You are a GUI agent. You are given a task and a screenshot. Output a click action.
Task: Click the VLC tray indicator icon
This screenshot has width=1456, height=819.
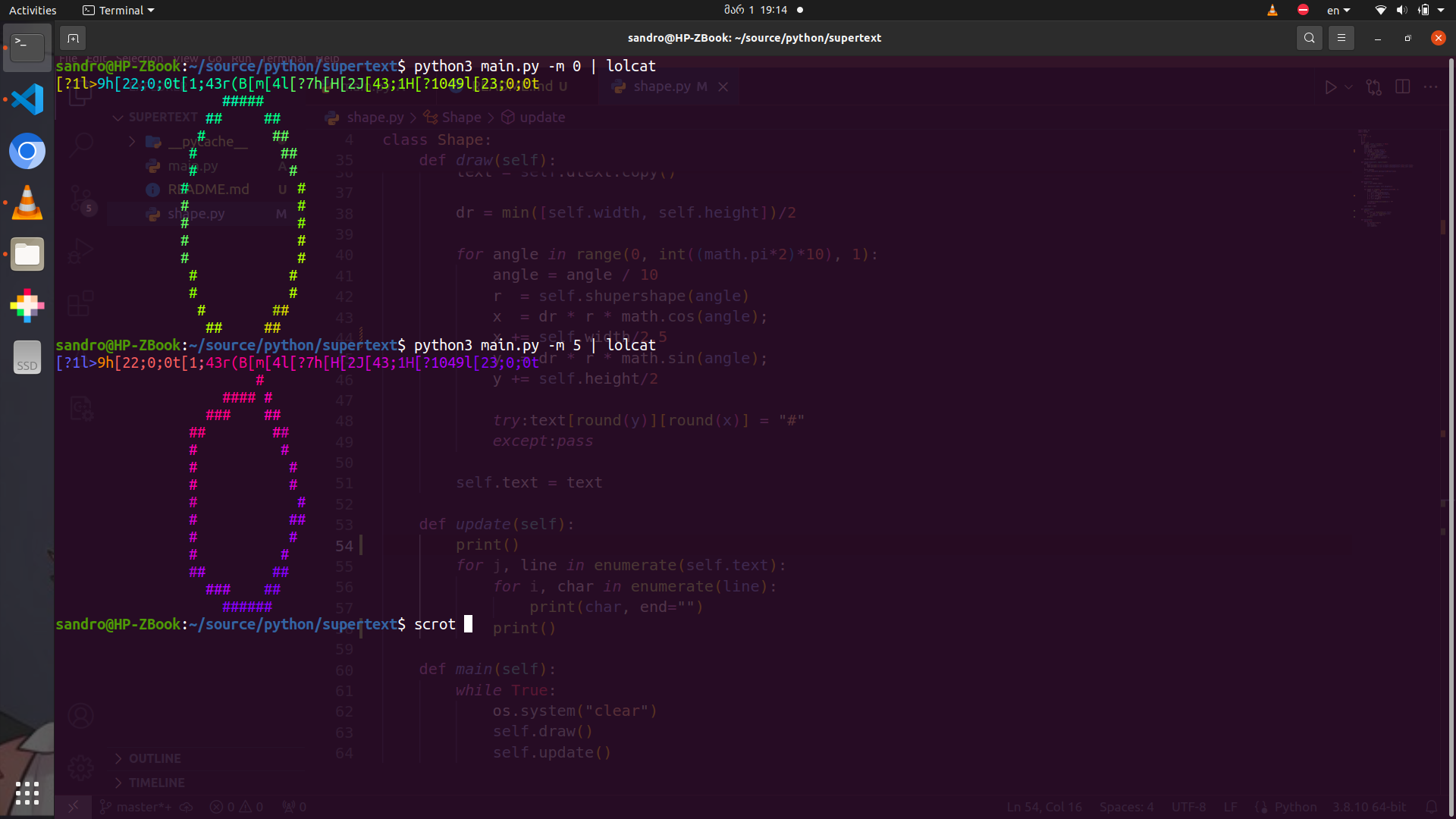(1272, 10)
